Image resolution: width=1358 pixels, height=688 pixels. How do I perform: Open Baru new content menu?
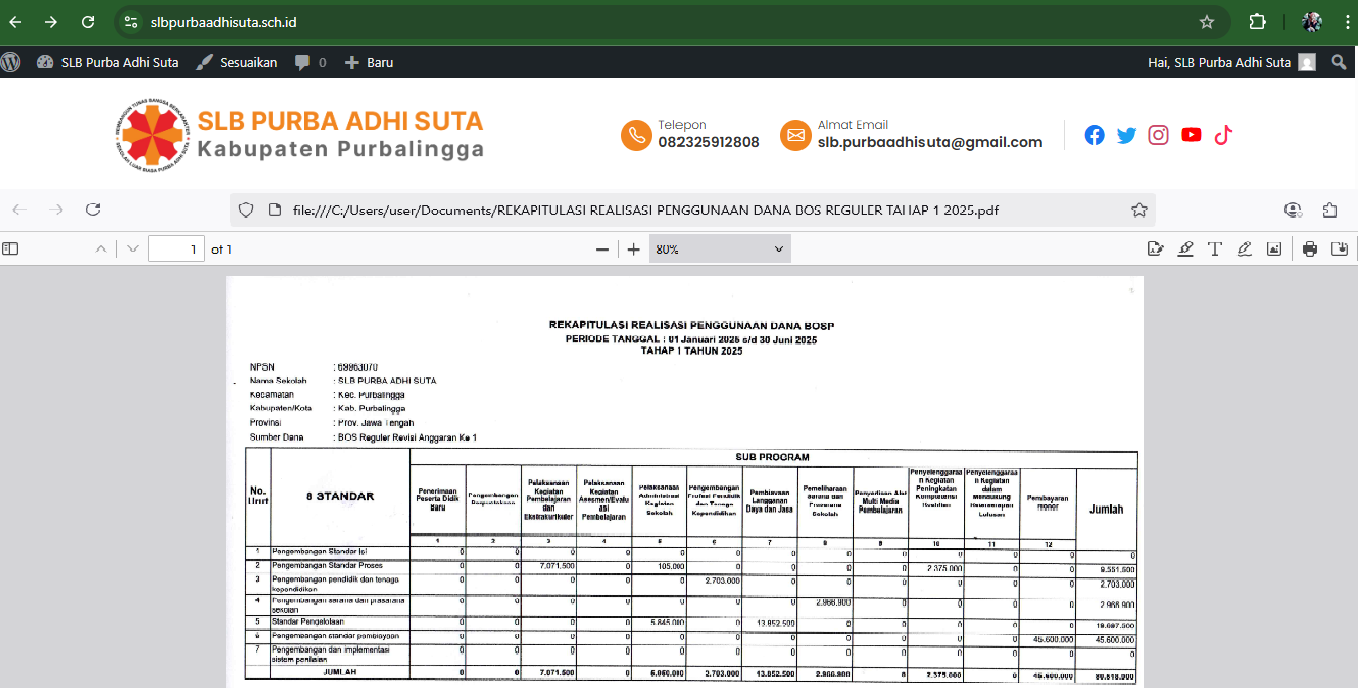click(x=369, y=62)
